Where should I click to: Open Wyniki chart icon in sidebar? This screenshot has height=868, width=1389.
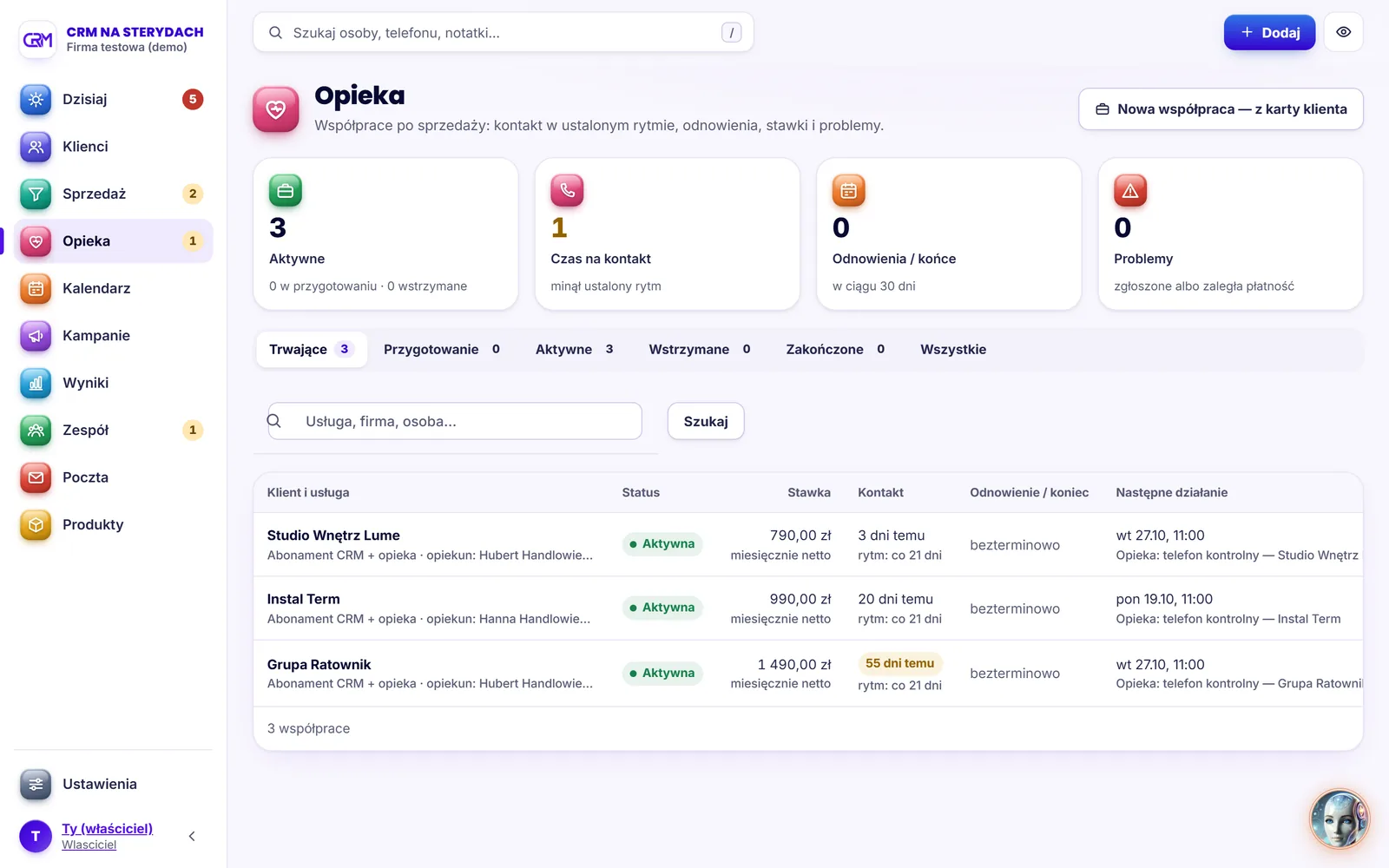pyautogui.click(x=36, y=383)
